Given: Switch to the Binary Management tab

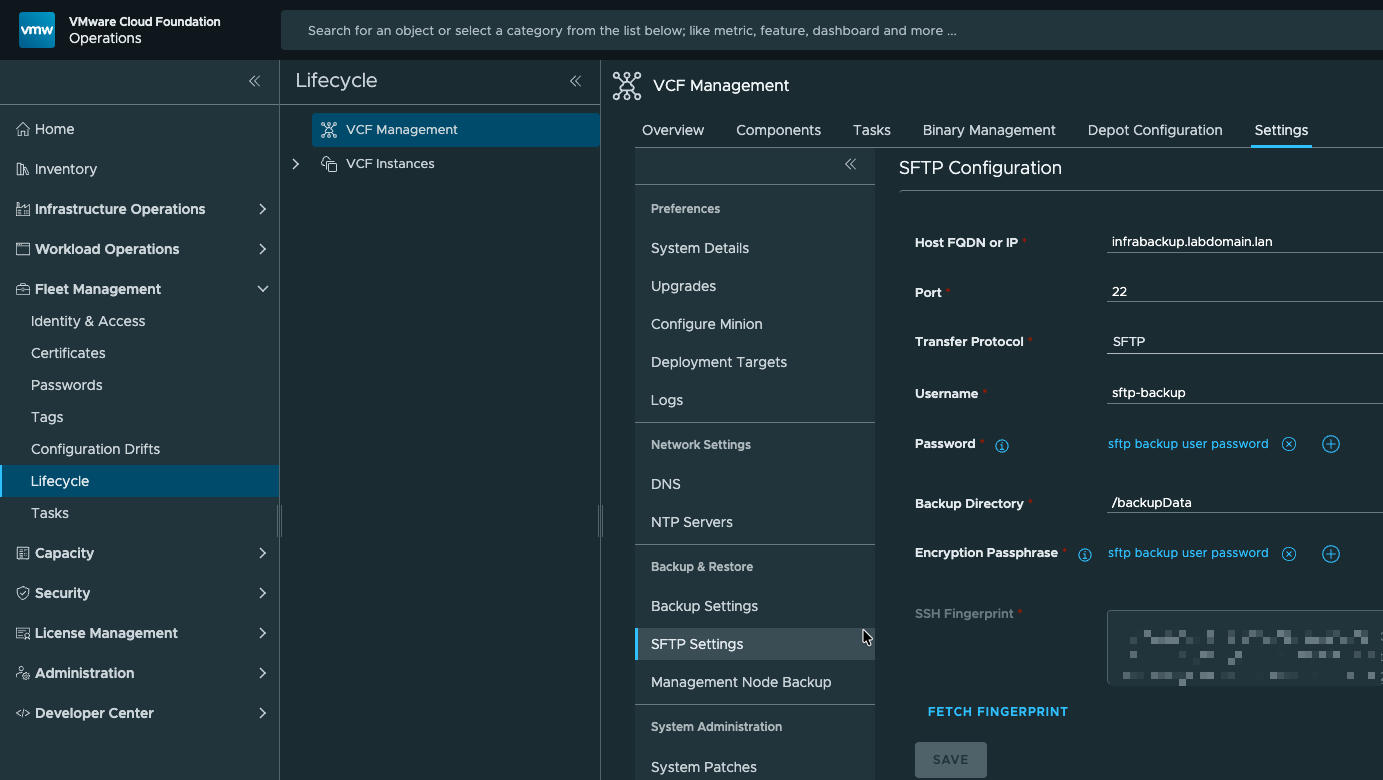Looking at the screenshot, I should pos(988,130).
